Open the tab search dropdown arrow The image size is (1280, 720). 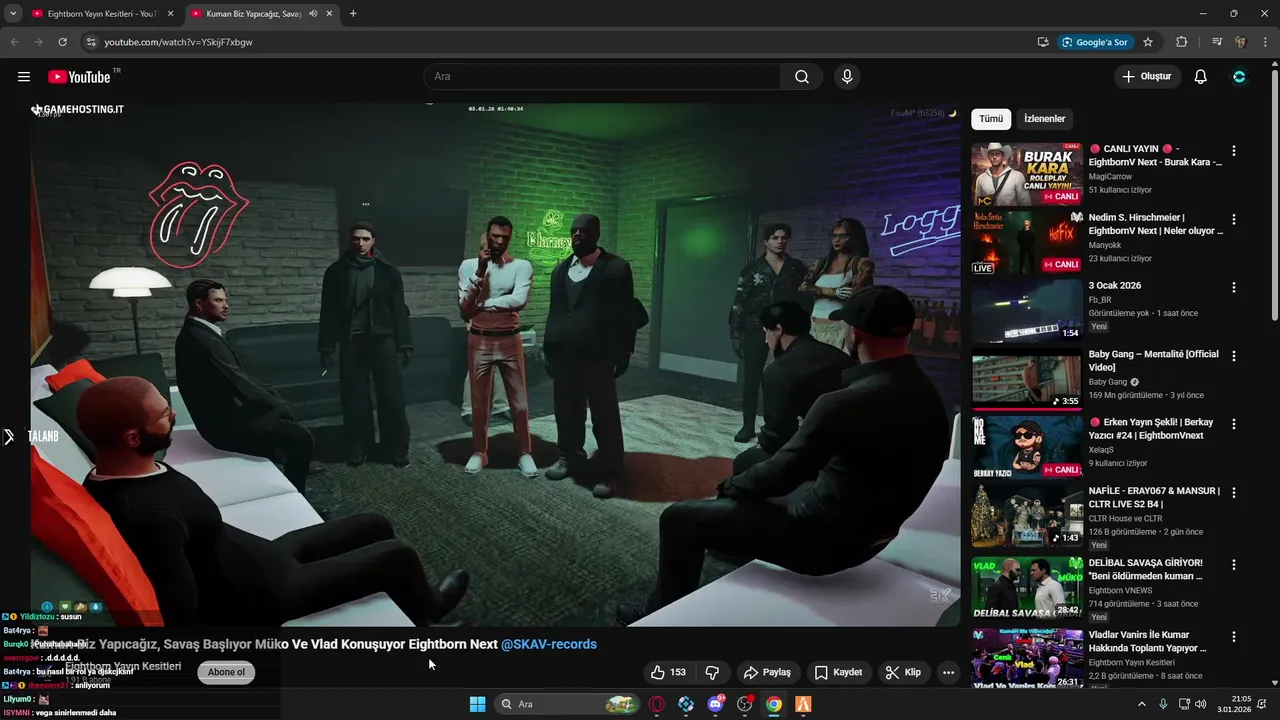click(x=12, y=13)
